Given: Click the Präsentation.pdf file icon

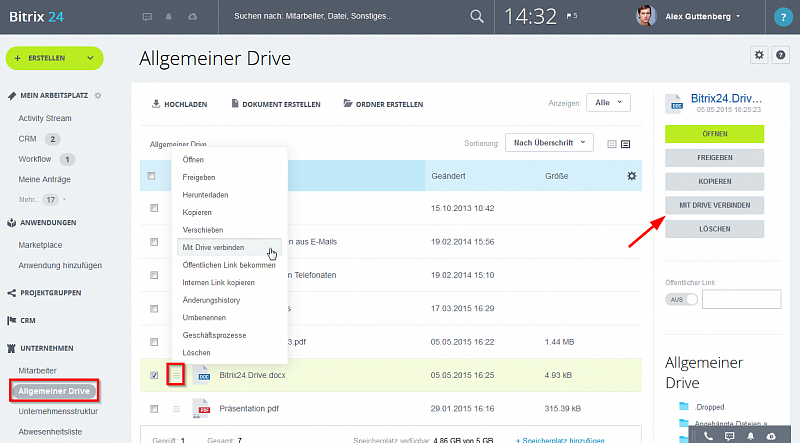Looking at the screenshot, I should (202, 408).
